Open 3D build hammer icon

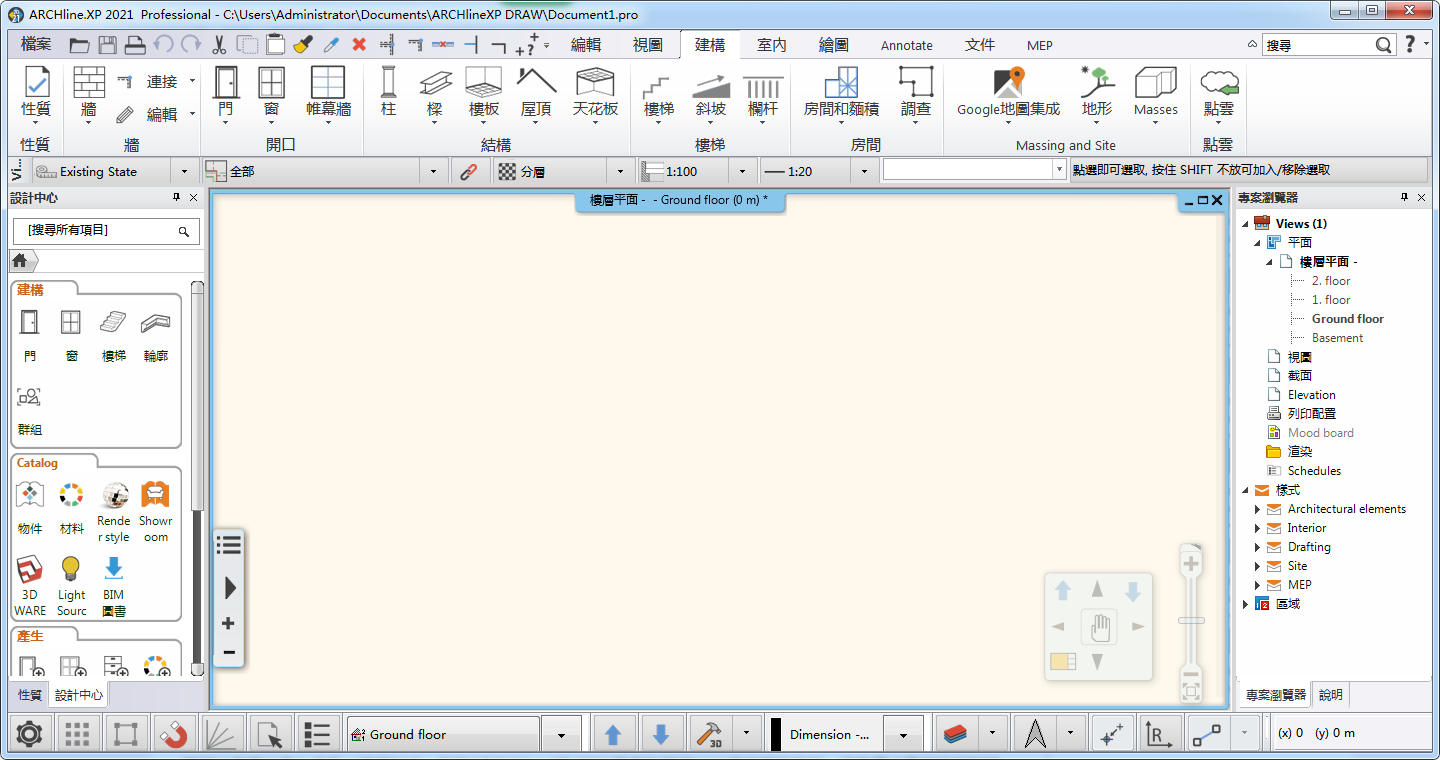click(x=709, y=734)
